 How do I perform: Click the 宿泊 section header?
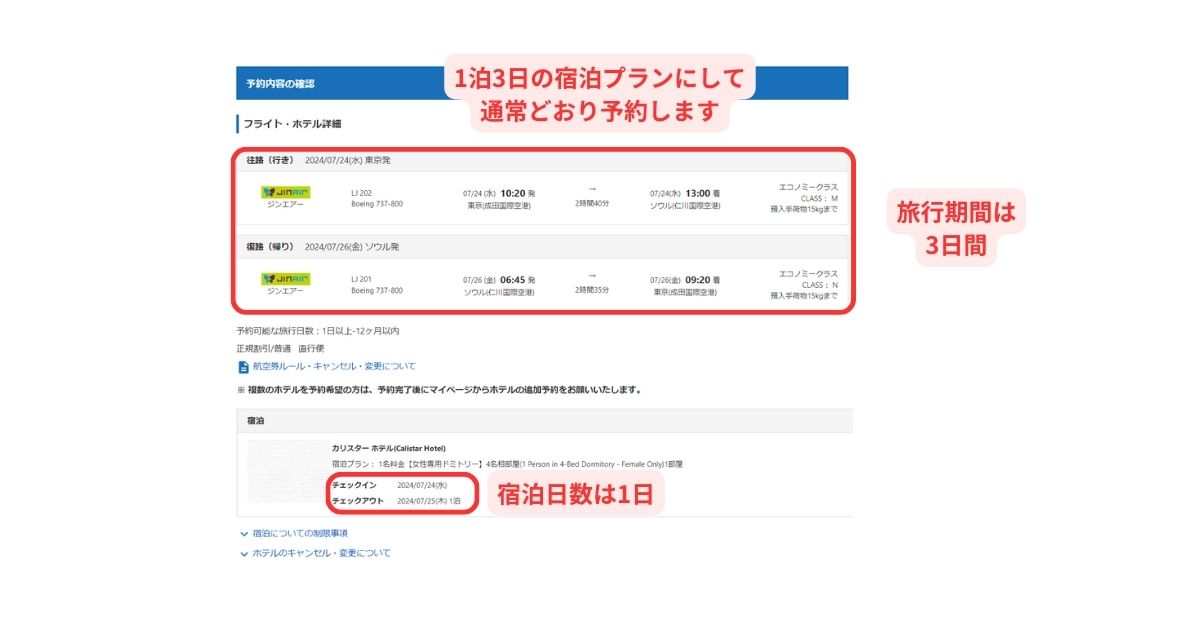click(255, 421)
